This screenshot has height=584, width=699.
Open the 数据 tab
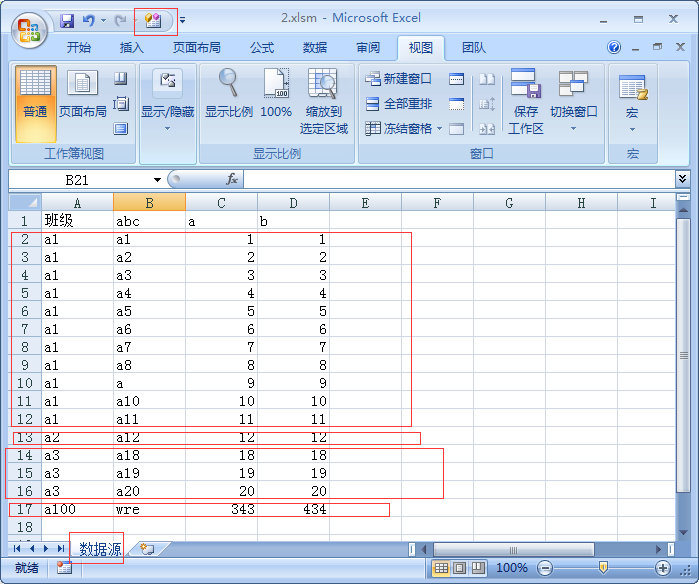pyautogui.click(x=315, y=48)
